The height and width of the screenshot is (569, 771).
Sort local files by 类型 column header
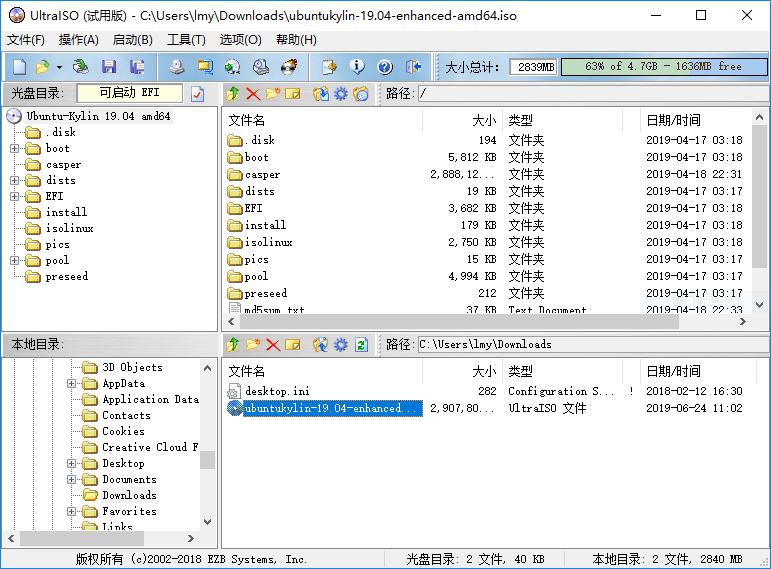563,371
